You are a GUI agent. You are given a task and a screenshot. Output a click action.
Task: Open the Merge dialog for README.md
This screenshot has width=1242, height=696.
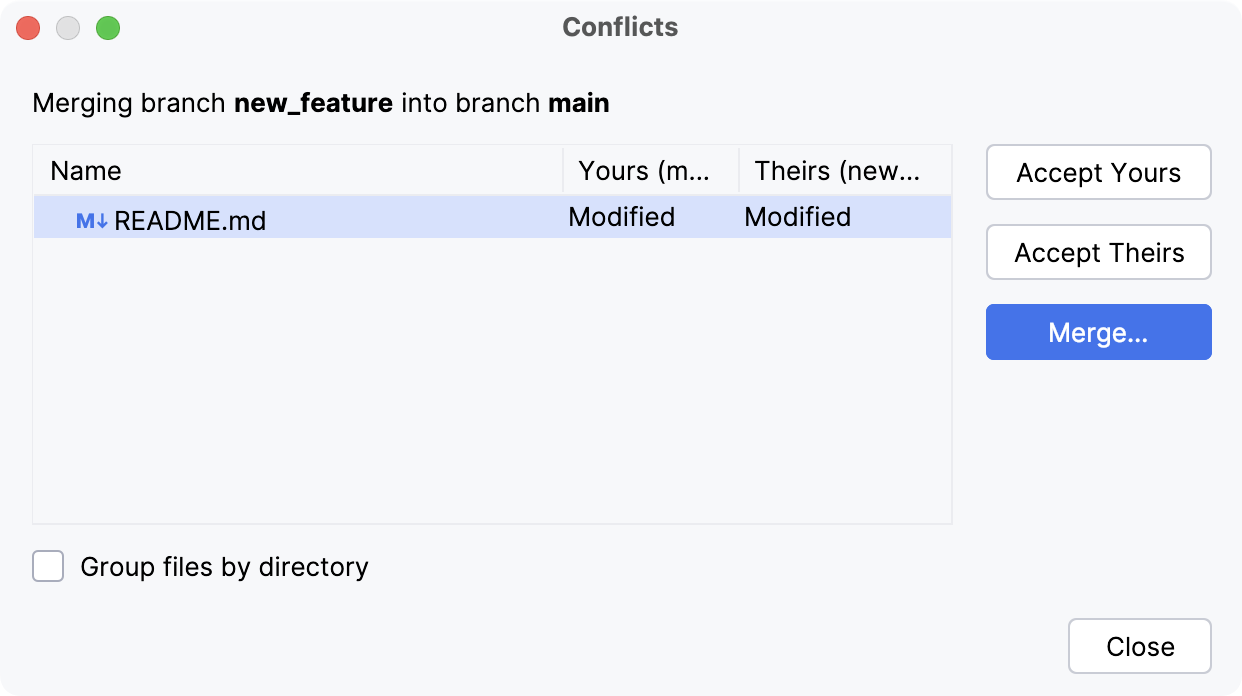(x=1098, y=332)
